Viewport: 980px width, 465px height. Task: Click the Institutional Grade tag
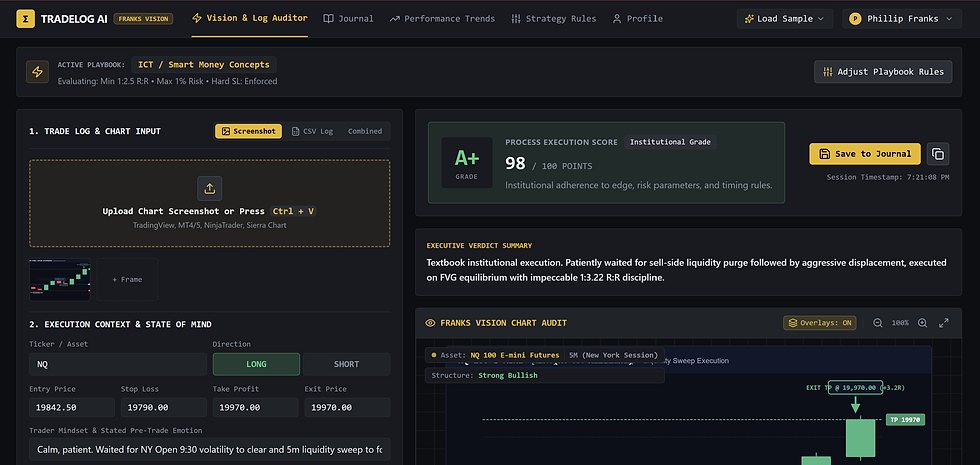click(x=670, y=142)
